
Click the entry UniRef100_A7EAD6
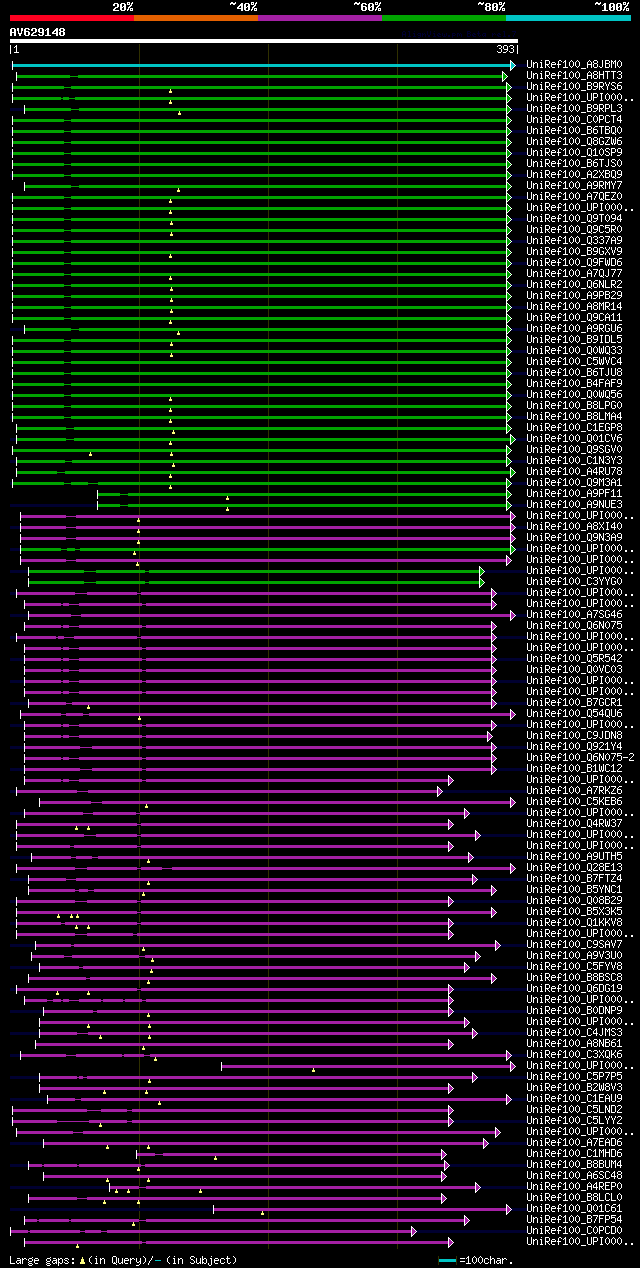coord(575,1143)
